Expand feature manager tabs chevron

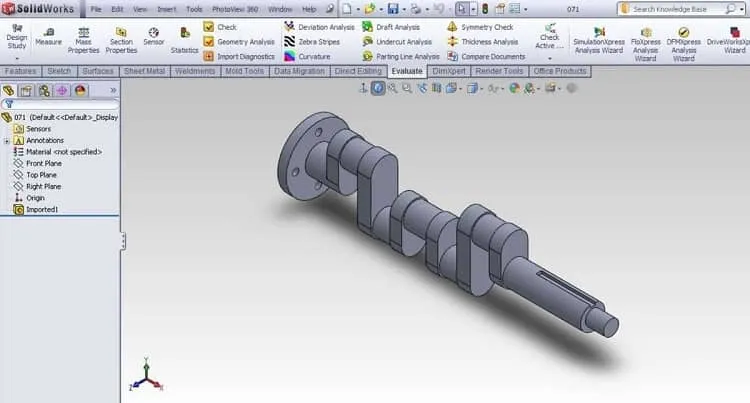[x=113, y=90]
